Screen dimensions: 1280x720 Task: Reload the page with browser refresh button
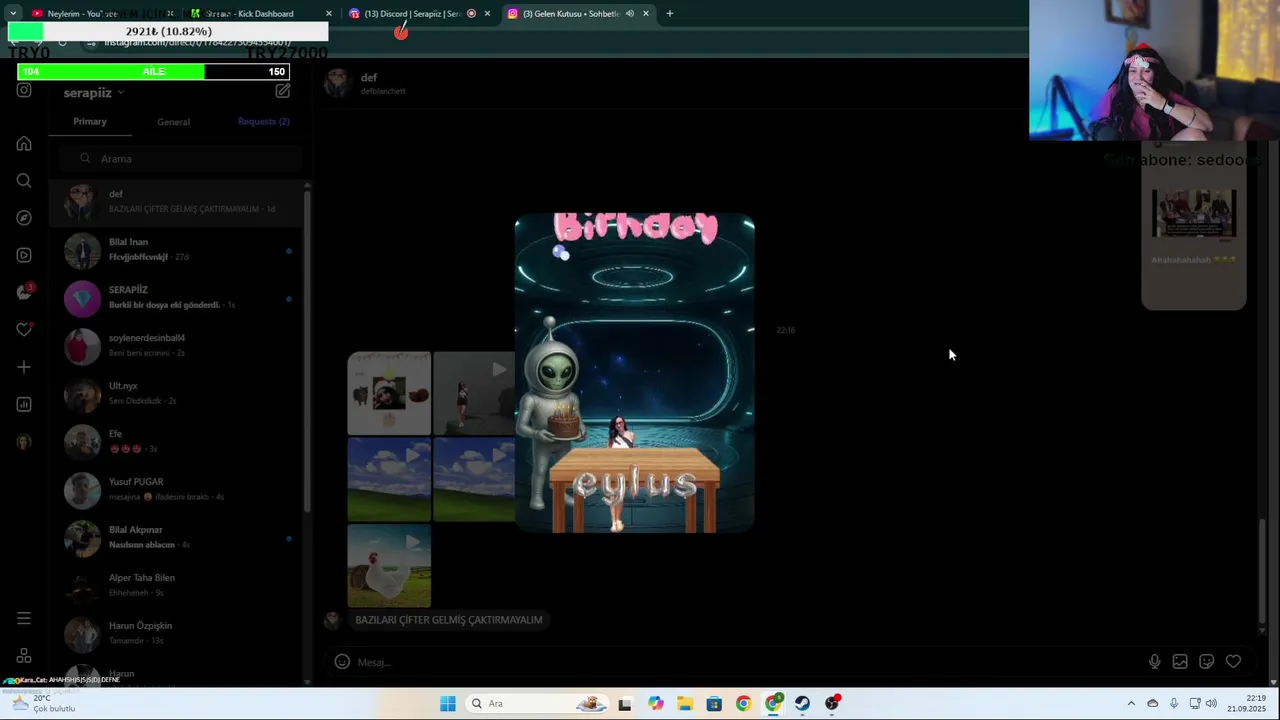[62, 42]
